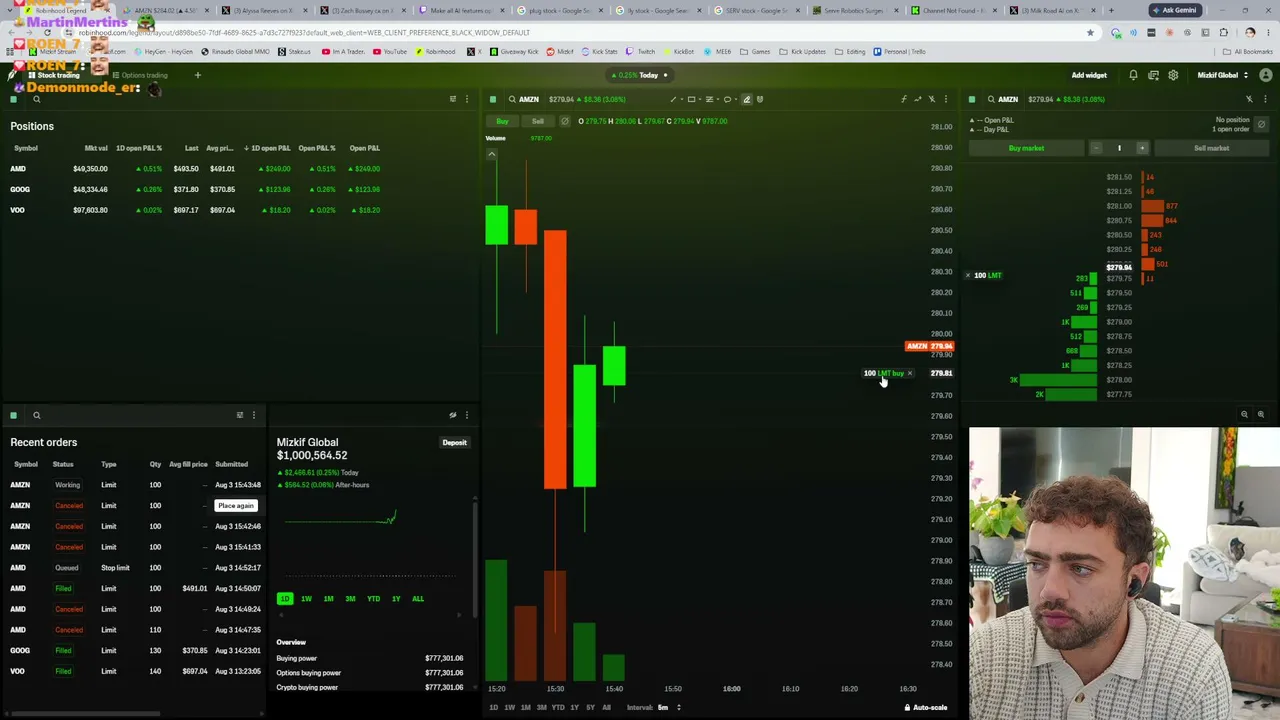
Task: Select the chart annotation bubble tool
Action: [727, 99]
